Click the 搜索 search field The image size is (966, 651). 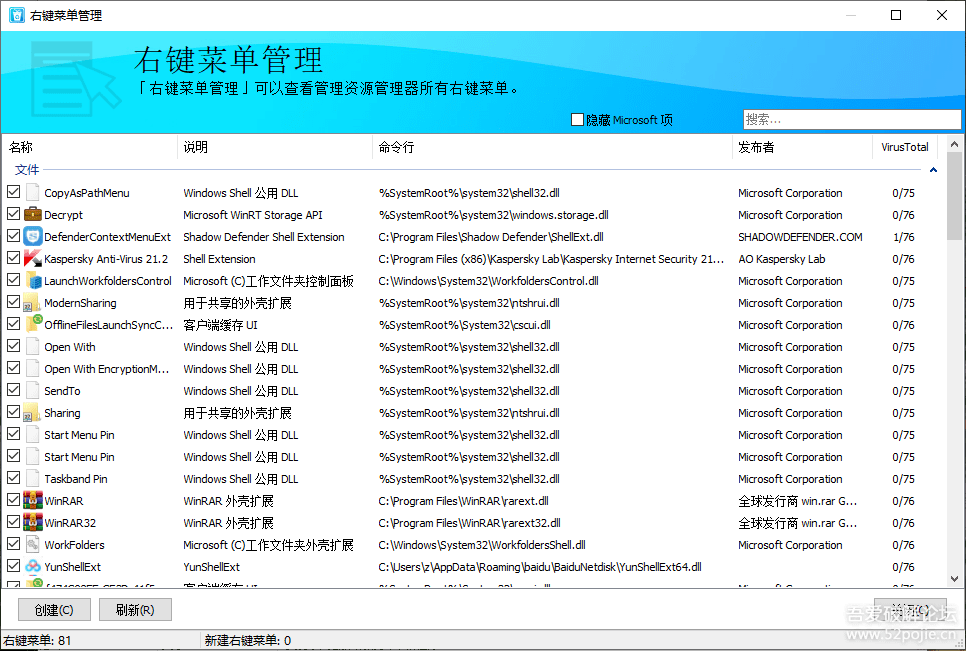click(x=852, y=119)
